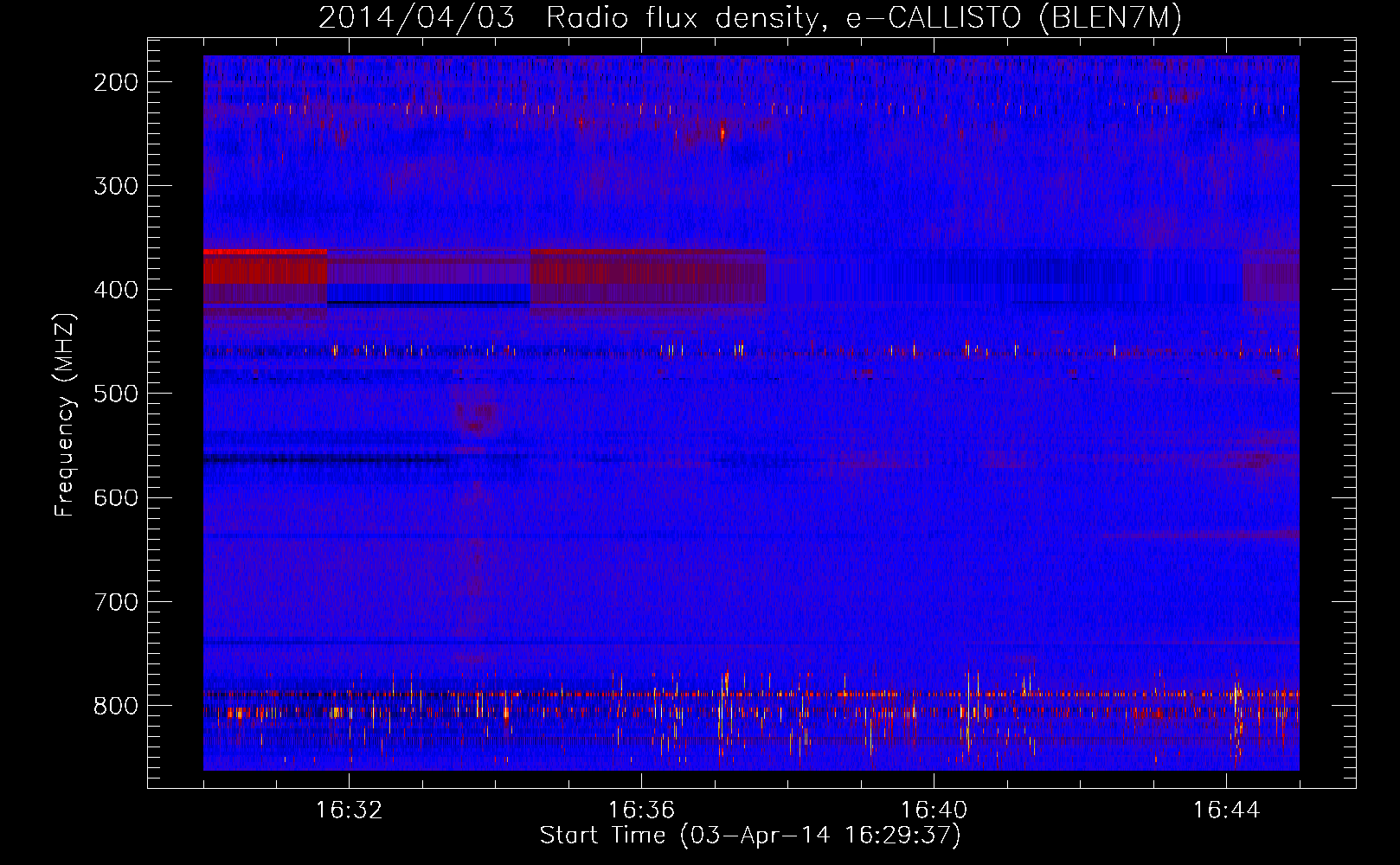Click the 16:44 time tick label
1400x865 pixels.
(x=1226, y=811)
